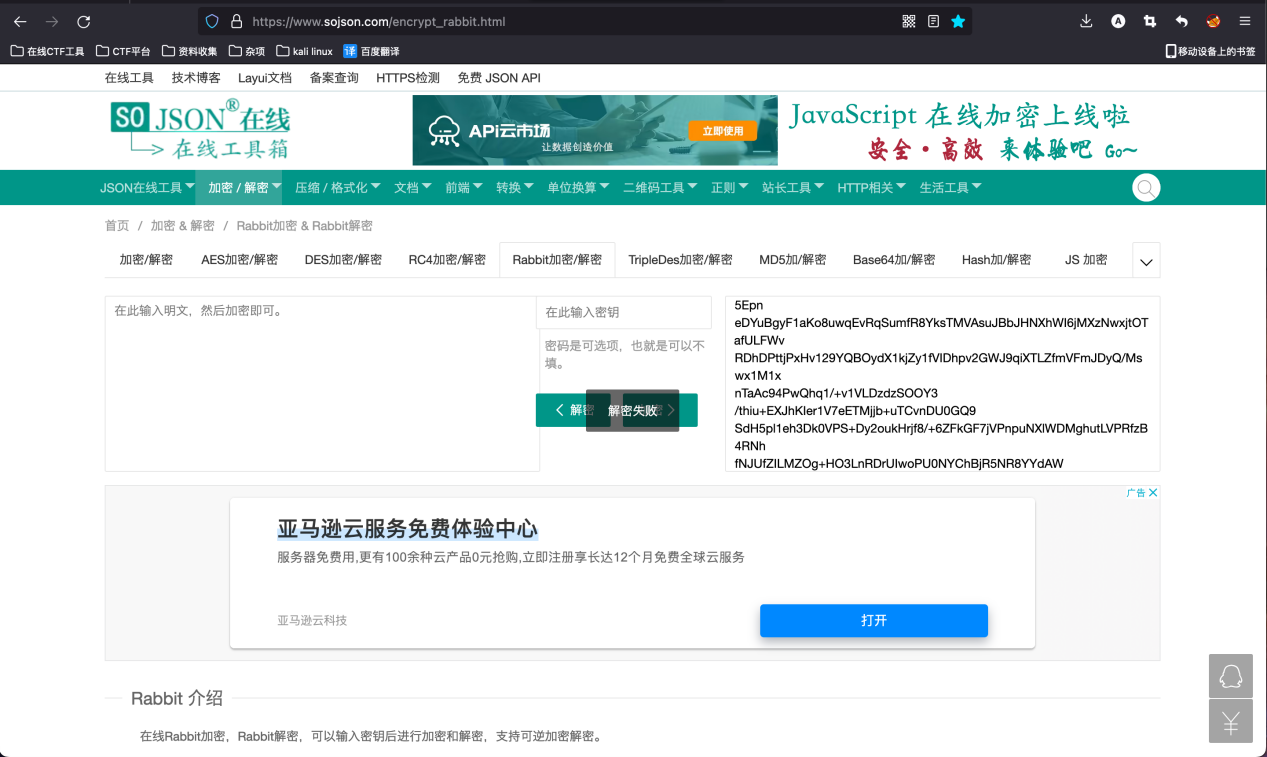
Task: Expand the 文档 dropdown menu
Action: [413, 188]
